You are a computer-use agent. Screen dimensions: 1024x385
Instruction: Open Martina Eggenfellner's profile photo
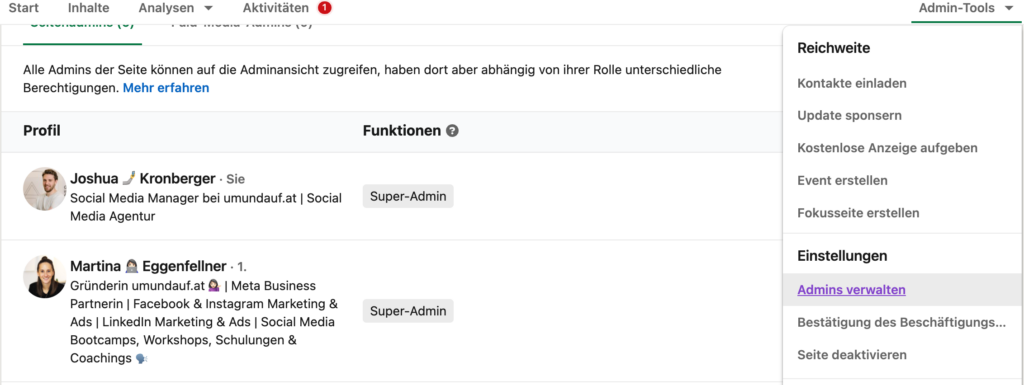(x=44, y=277)
